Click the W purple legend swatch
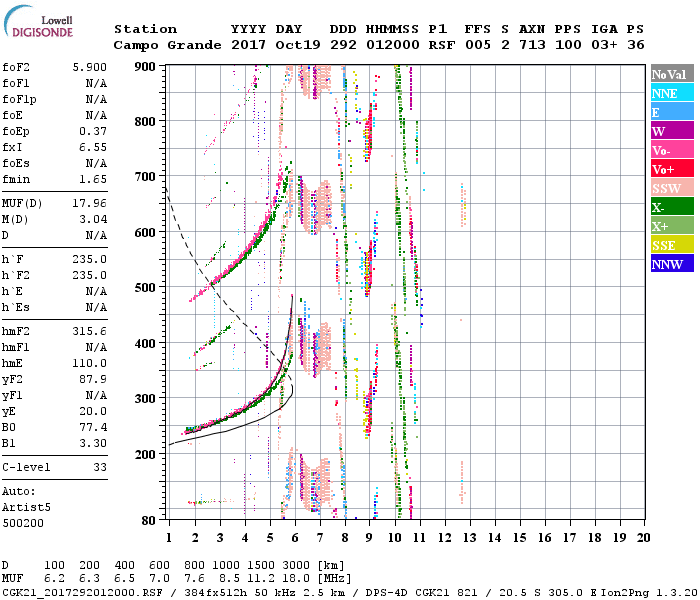Image resolution: width=700 pixels, height=600 pixels. tap(672, 130)
